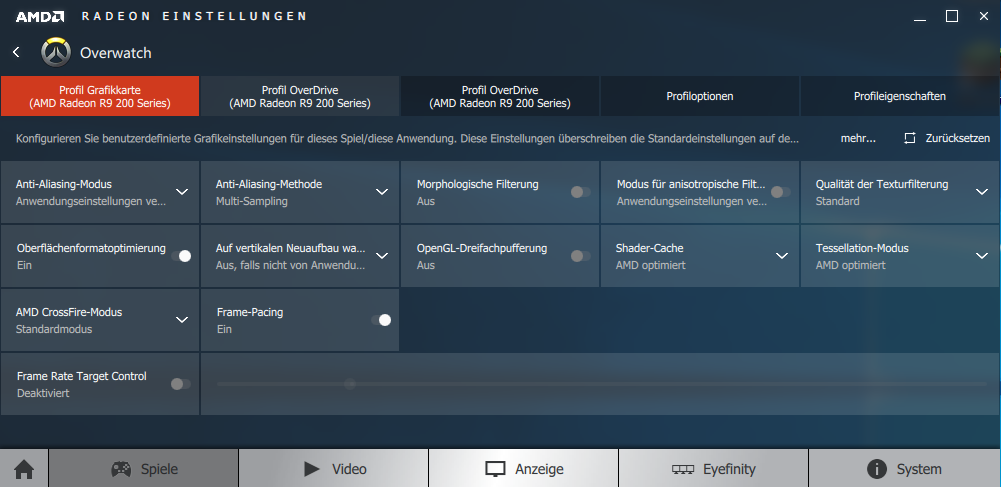
Task: Toggle Morphologische Filterung switch
Action: [x=580, y=192]
